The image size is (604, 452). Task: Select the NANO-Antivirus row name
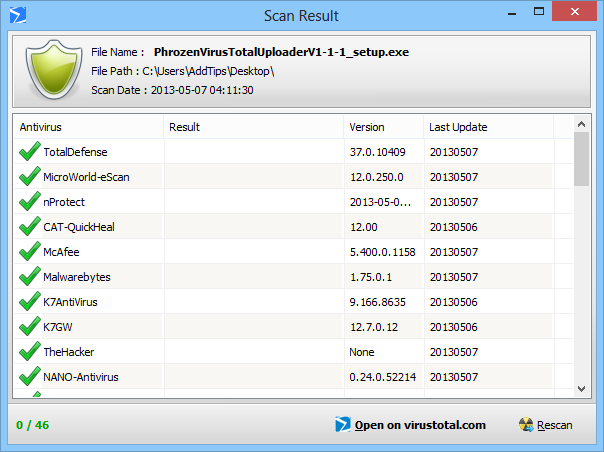[x=81, y=377]
